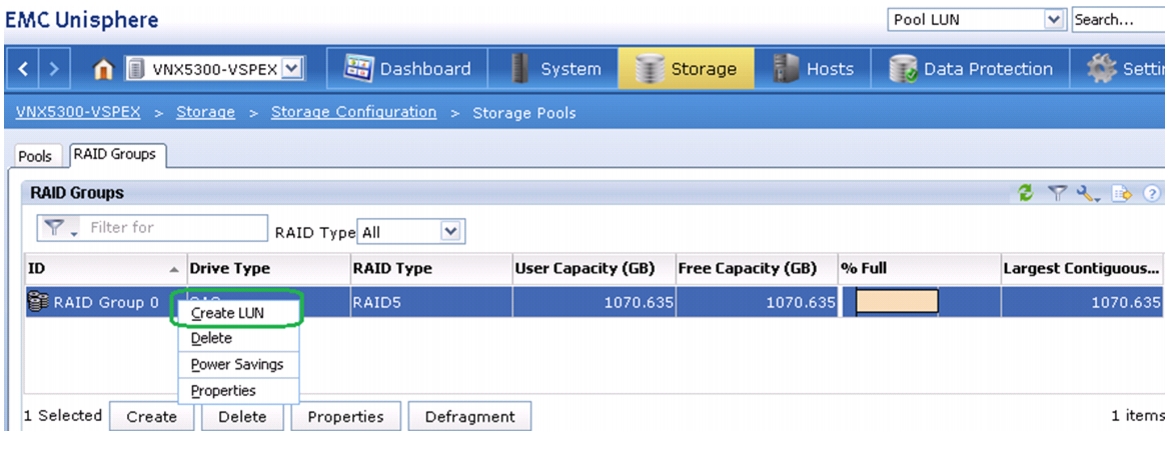Click the RAID5 cell in the table

click(431, 302)
